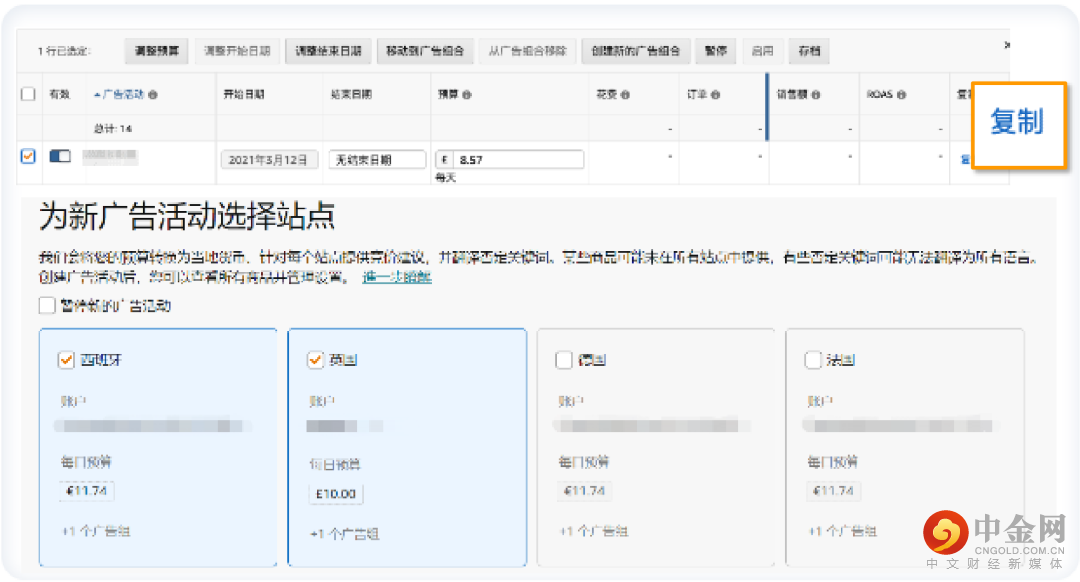The width and height of the screenshot is (1080, 582).
Task: Click the 1 行已选定 selection label
Action: [64, 51]
